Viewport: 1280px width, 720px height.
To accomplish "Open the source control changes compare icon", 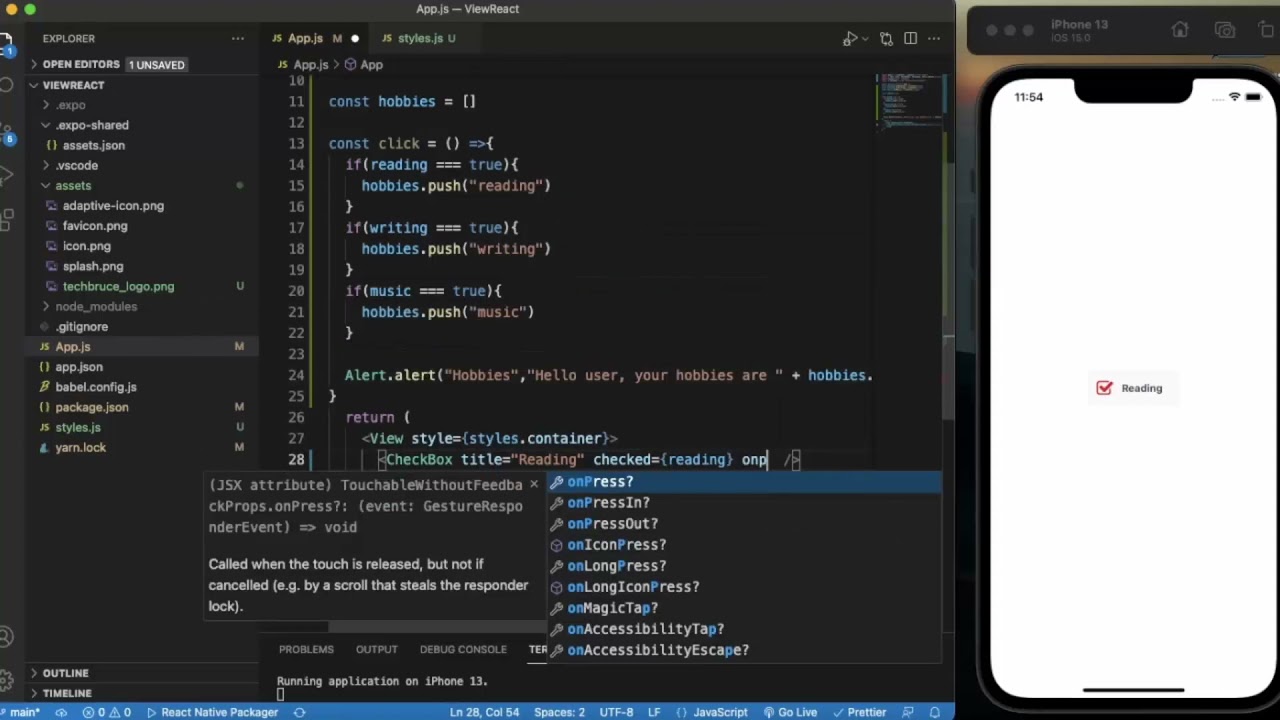I will click(886, 38).
